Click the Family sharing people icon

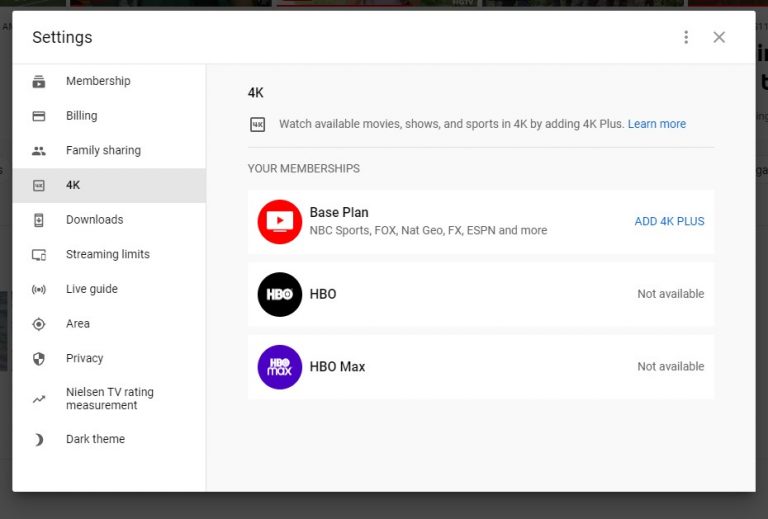[39, 151]
